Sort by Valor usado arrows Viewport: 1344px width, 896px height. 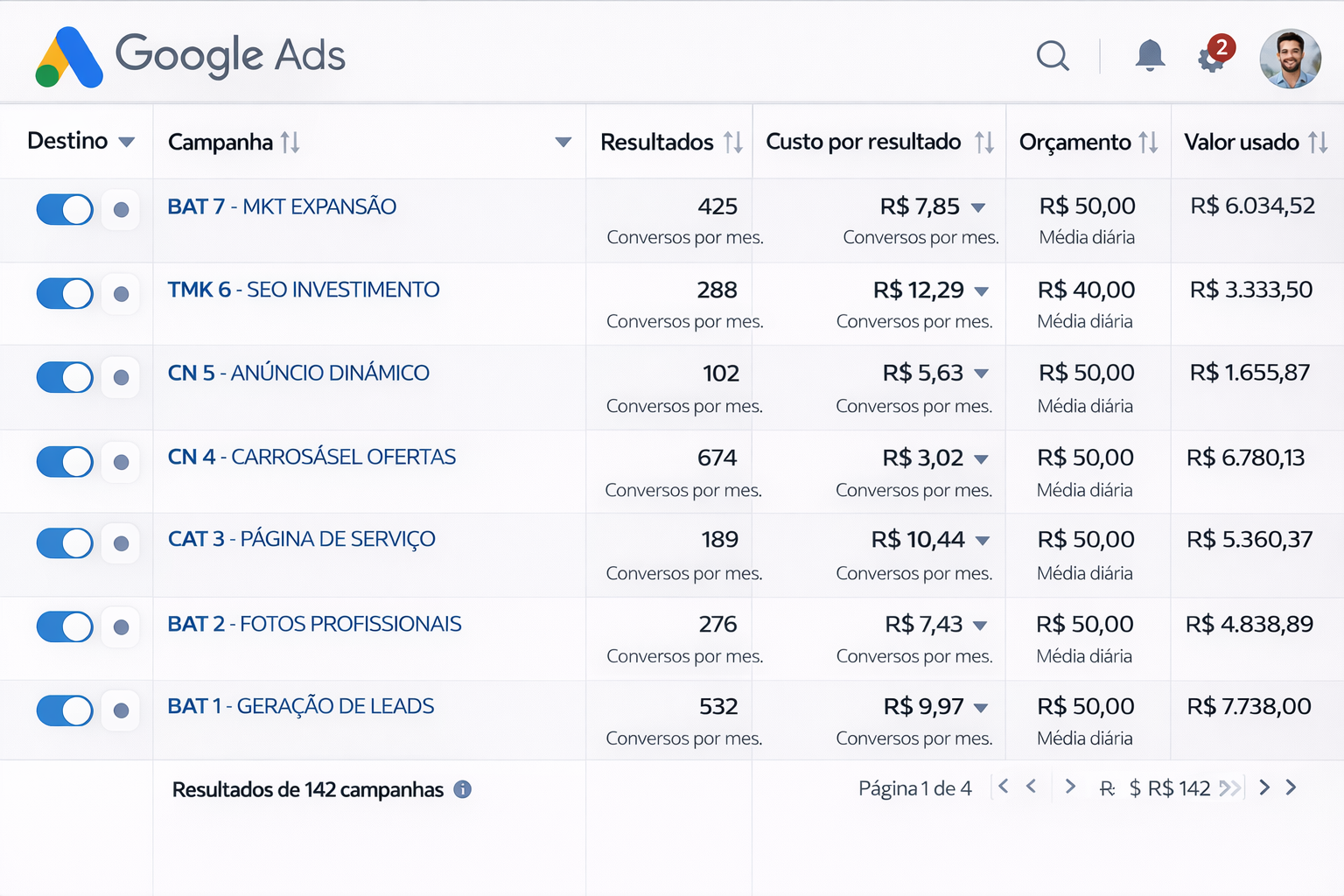click(1318, 142)
